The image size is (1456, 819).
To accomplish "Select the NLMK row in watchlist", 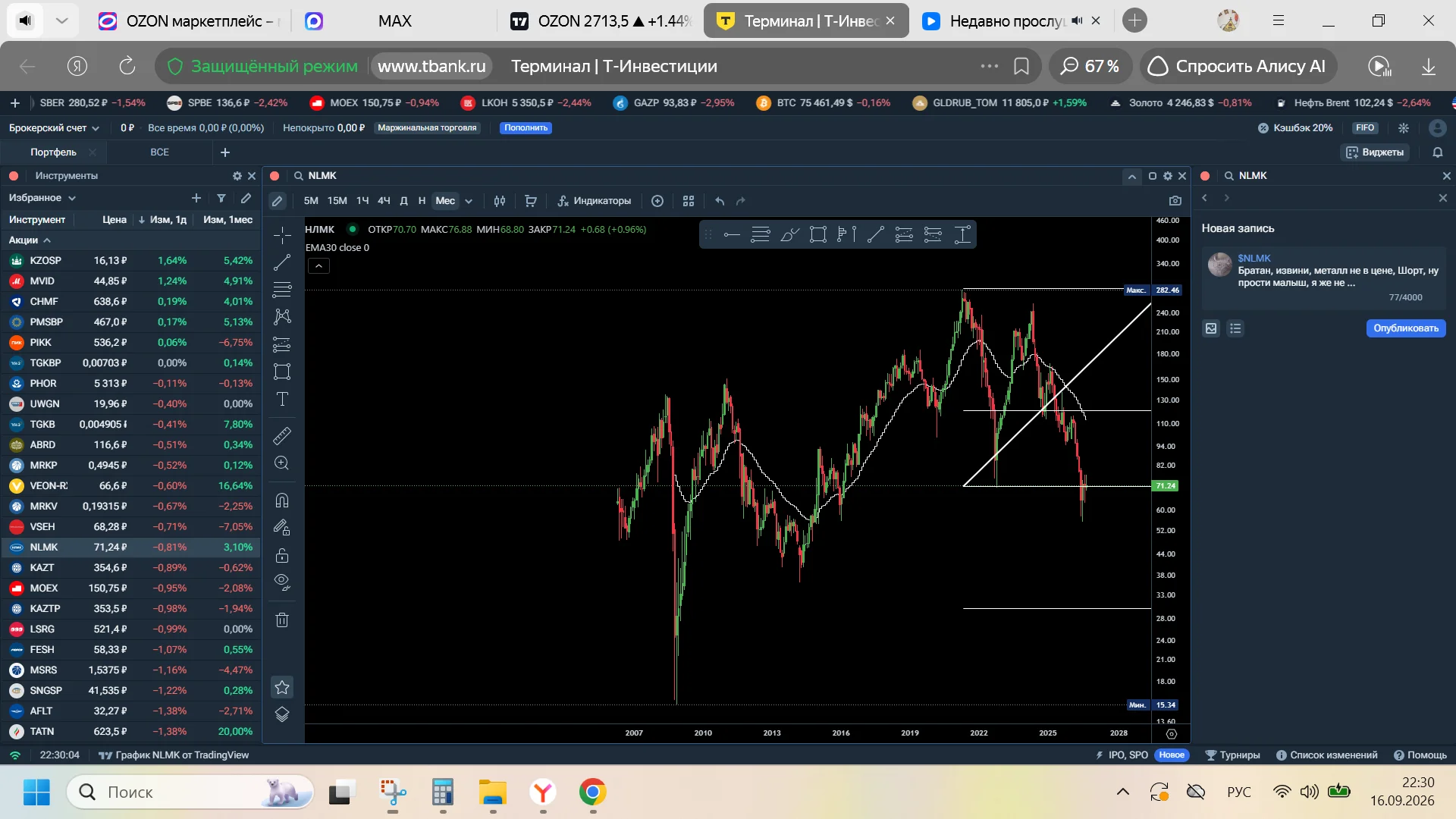I will (x=130, y=548).
